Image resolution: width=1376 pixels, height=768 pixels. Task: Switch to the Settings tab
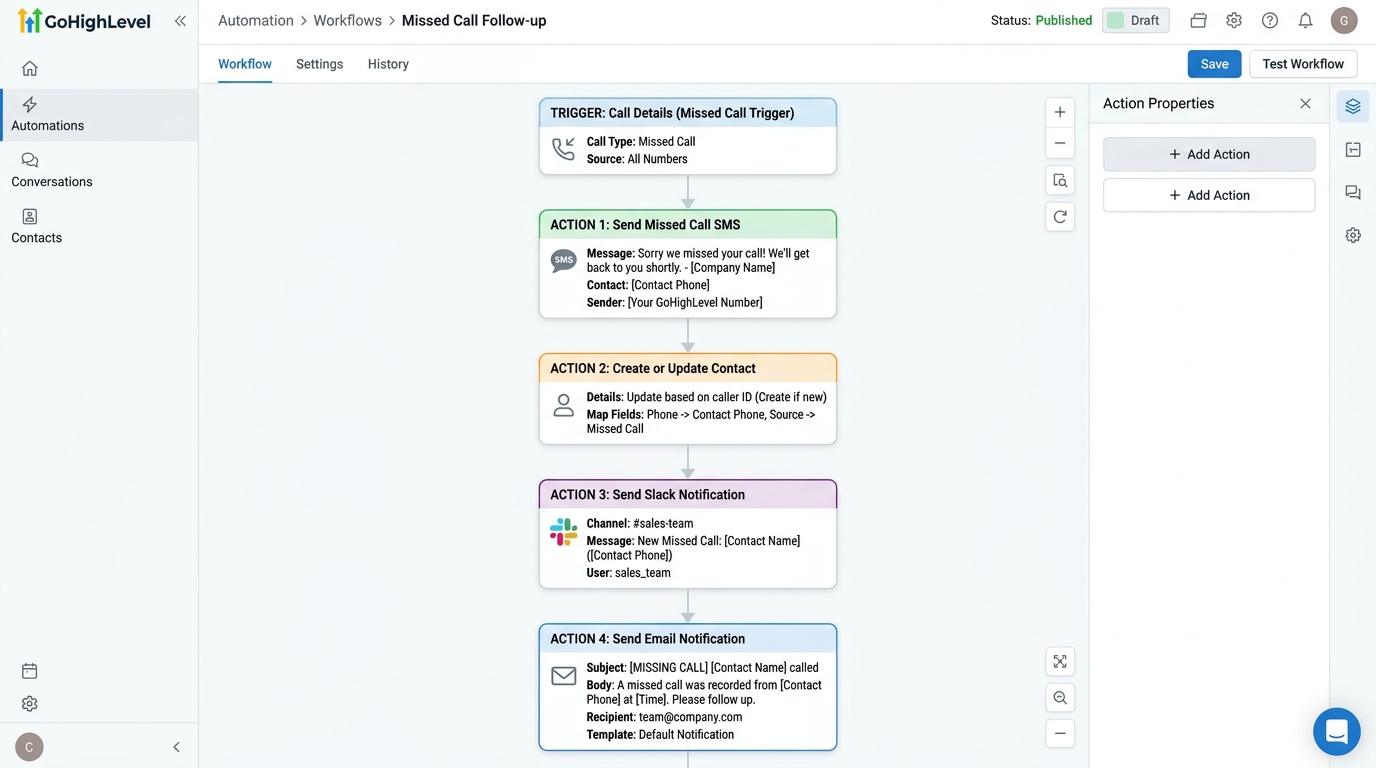(320, 64)
